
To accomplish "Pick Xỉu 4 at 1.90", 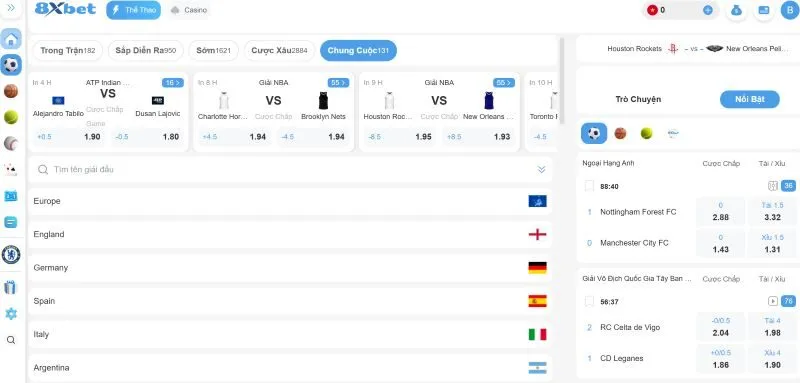I will [x=772, y=359].
